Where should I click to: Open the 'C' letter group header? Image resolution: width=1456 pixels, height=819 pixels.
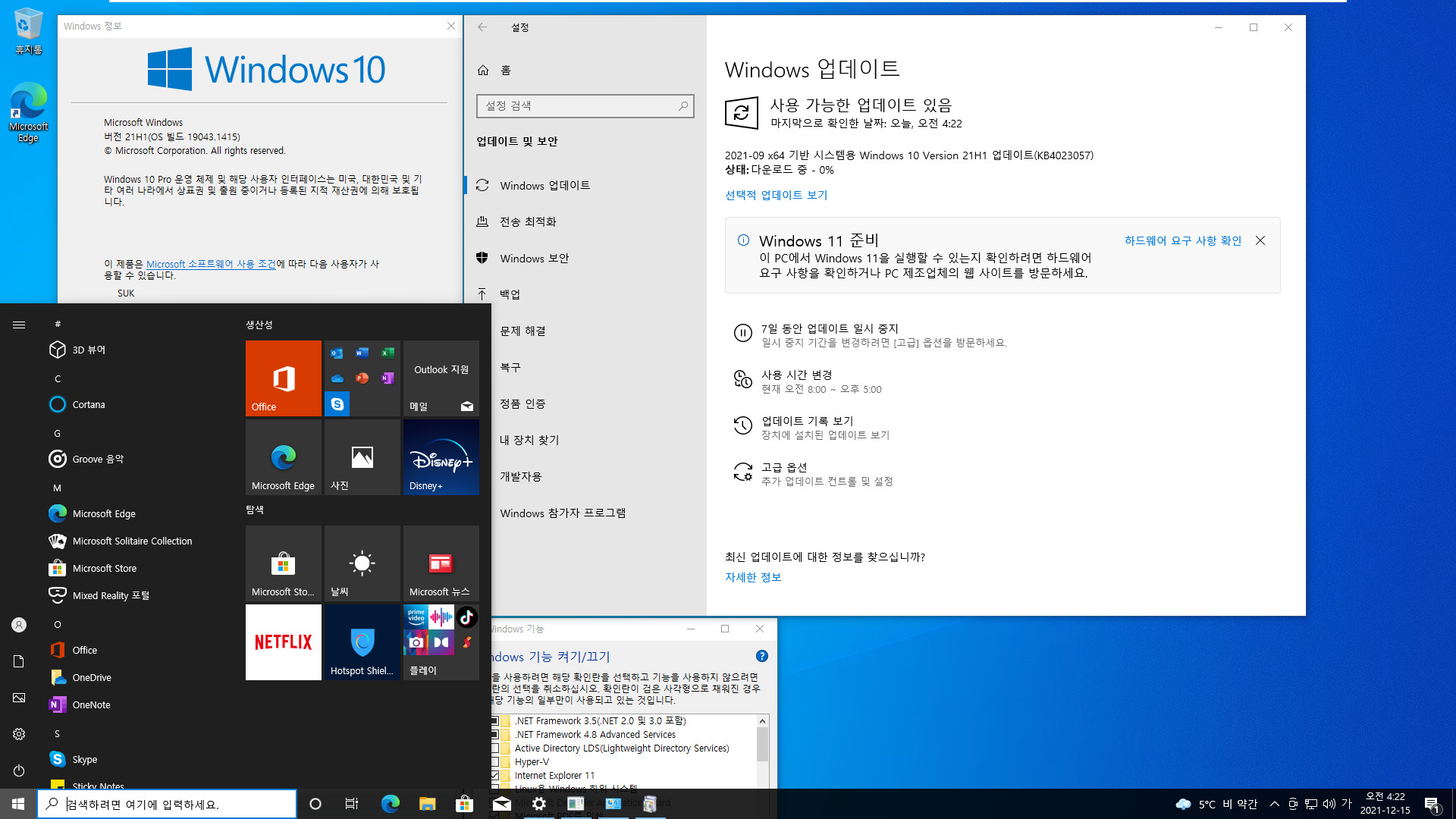tap(58, 378)
